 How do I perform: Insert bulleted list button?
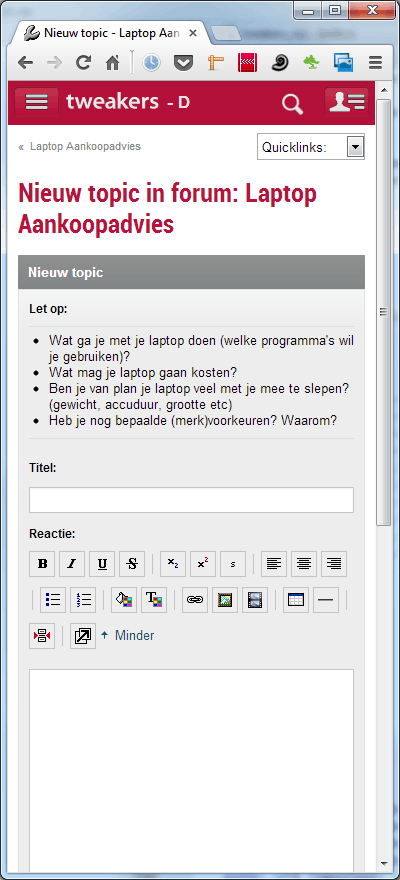(x=53, y=600)
